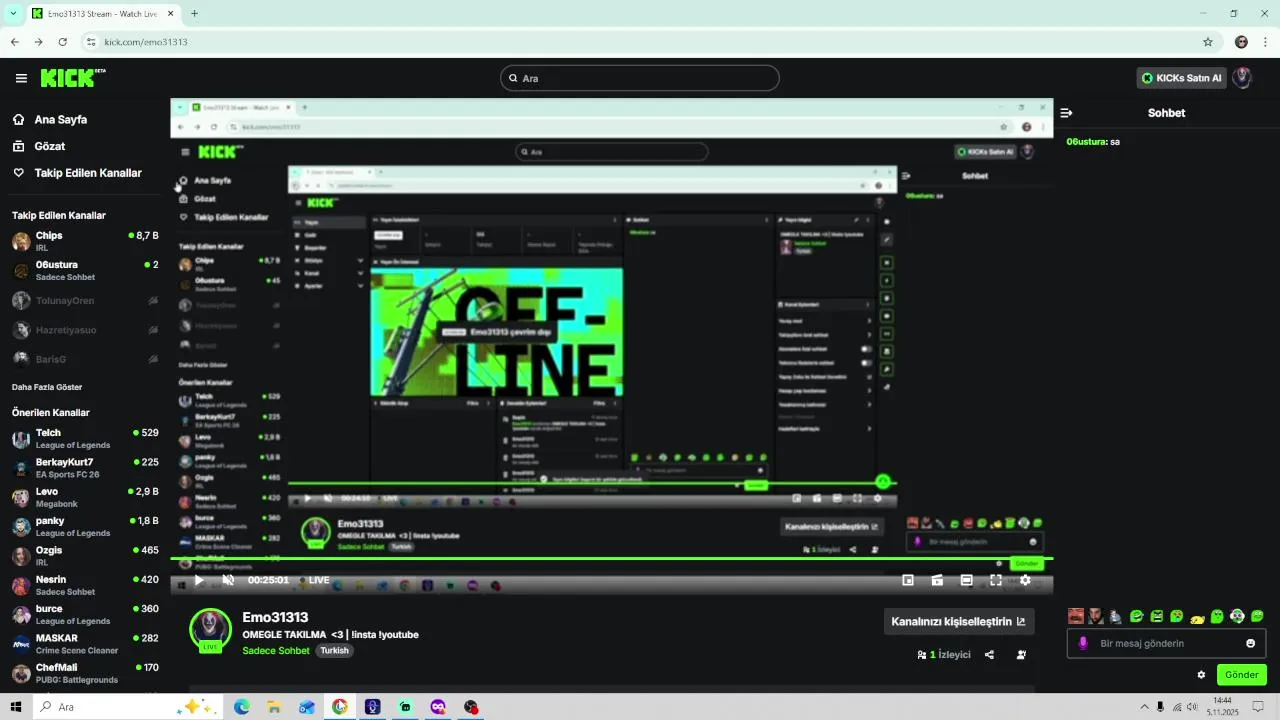Click the 06ustura username in chat

click(x=1087, y=142)
